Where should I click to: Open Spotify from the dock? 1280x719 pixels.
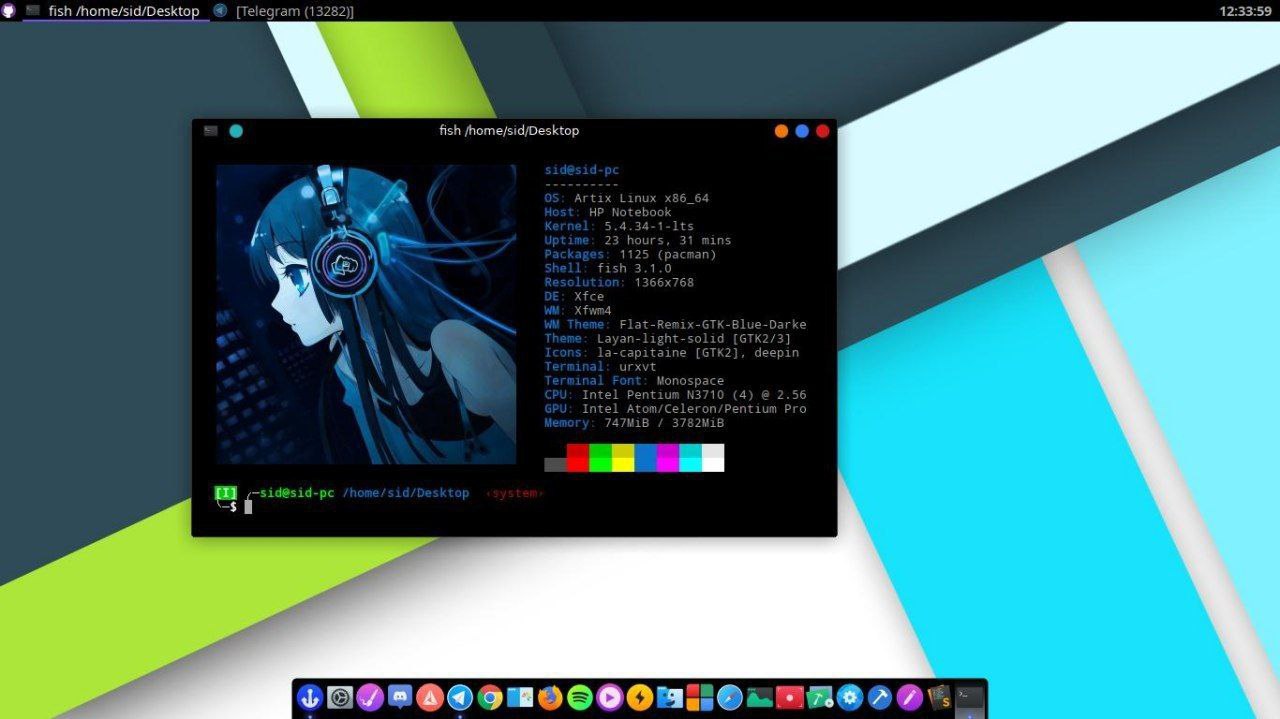580,697
